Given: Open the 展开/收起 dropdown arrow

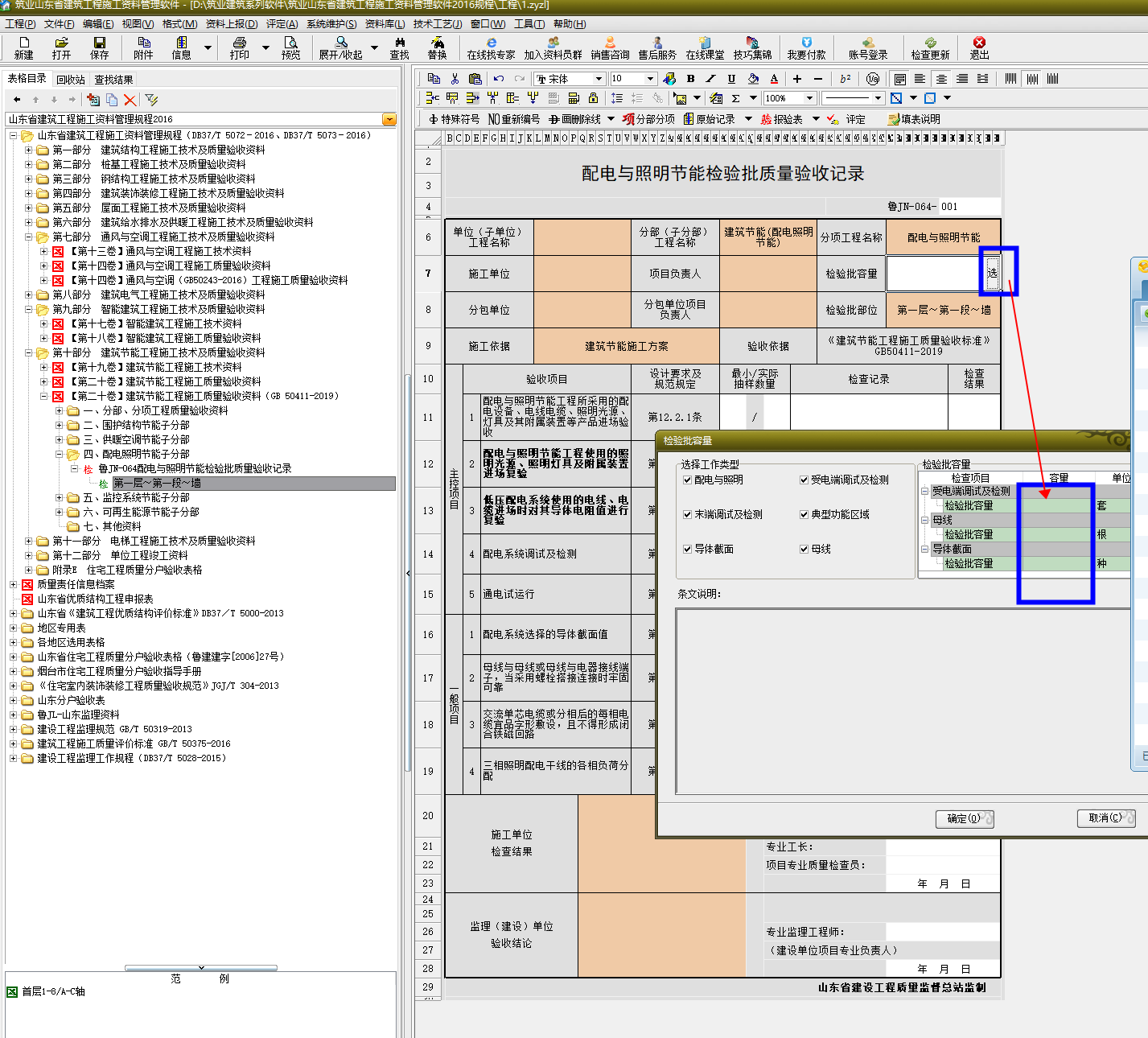Looking at the screenshot, I should click(374, 47).
